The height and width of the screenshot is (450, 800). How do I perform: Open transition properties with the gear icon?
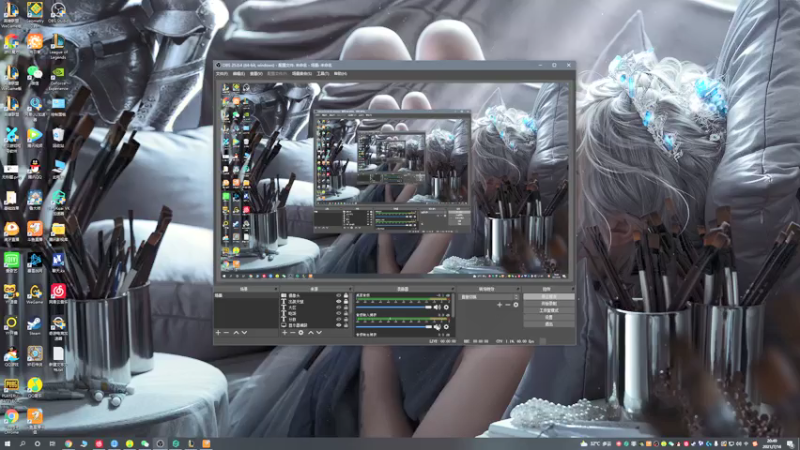pos(516,305)
